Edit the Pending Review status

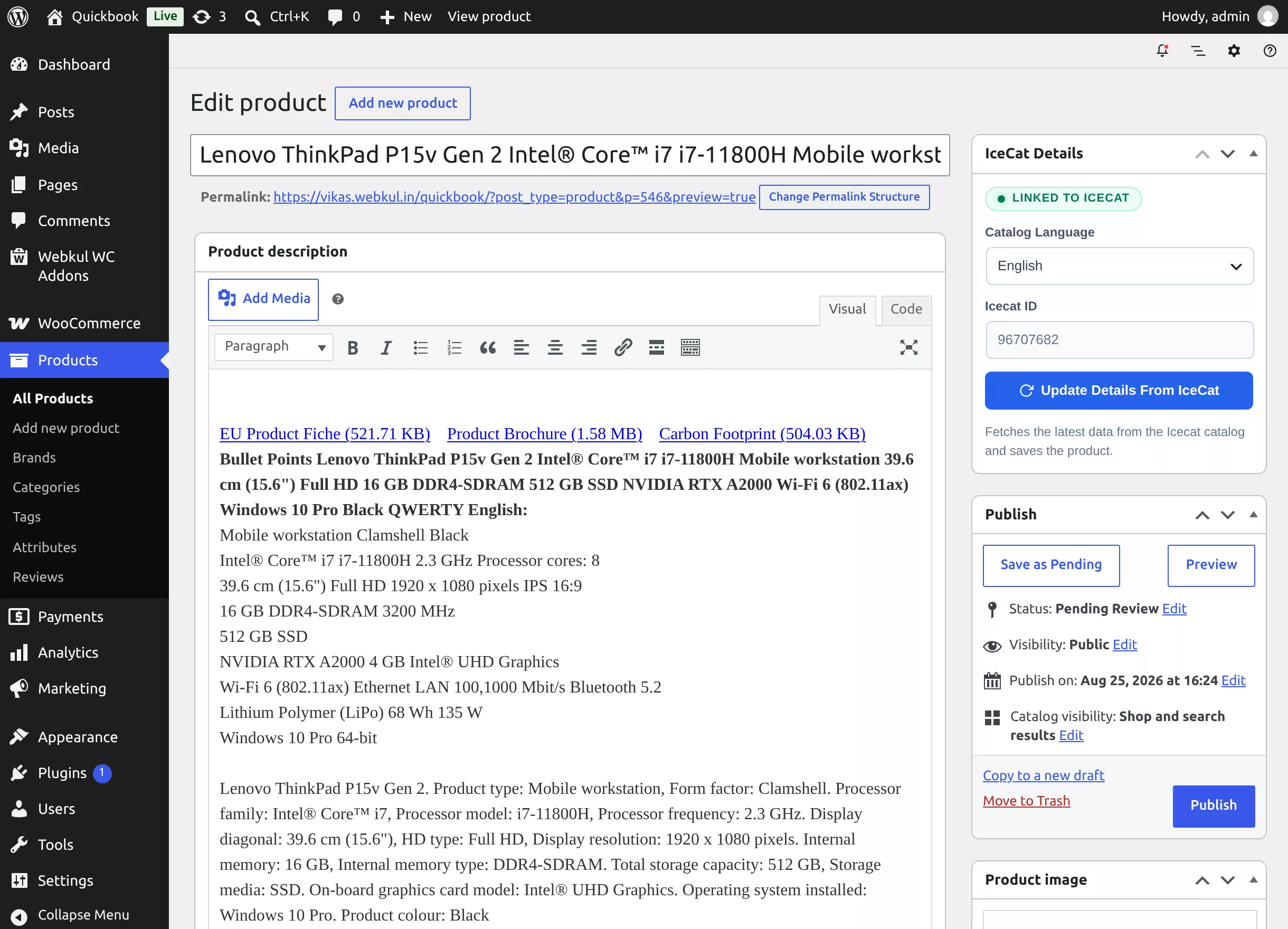(x=1174, y=609)
